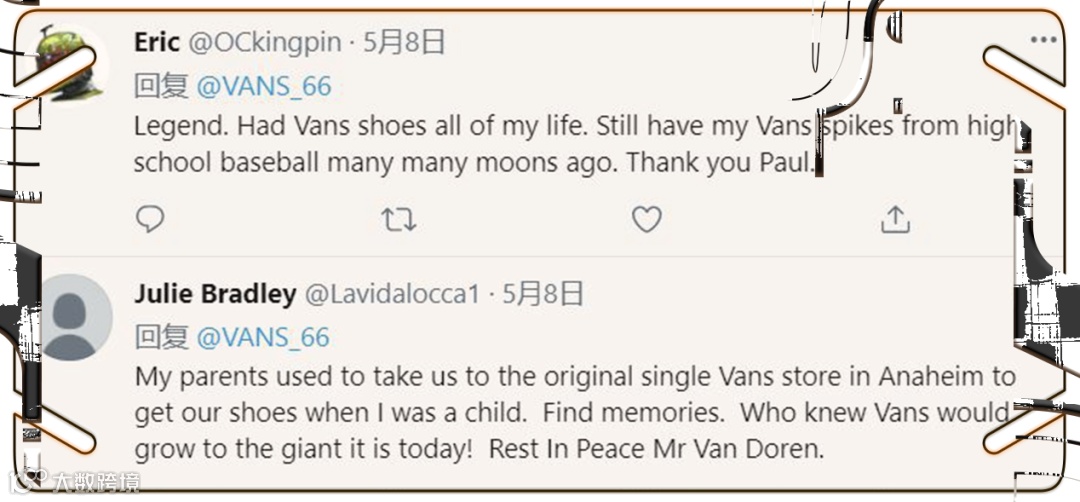The height and width of the screenshot is (502, 1080).
Task: Open the @Lavidalocca1 handle
Action: click(x=392, y=294)
